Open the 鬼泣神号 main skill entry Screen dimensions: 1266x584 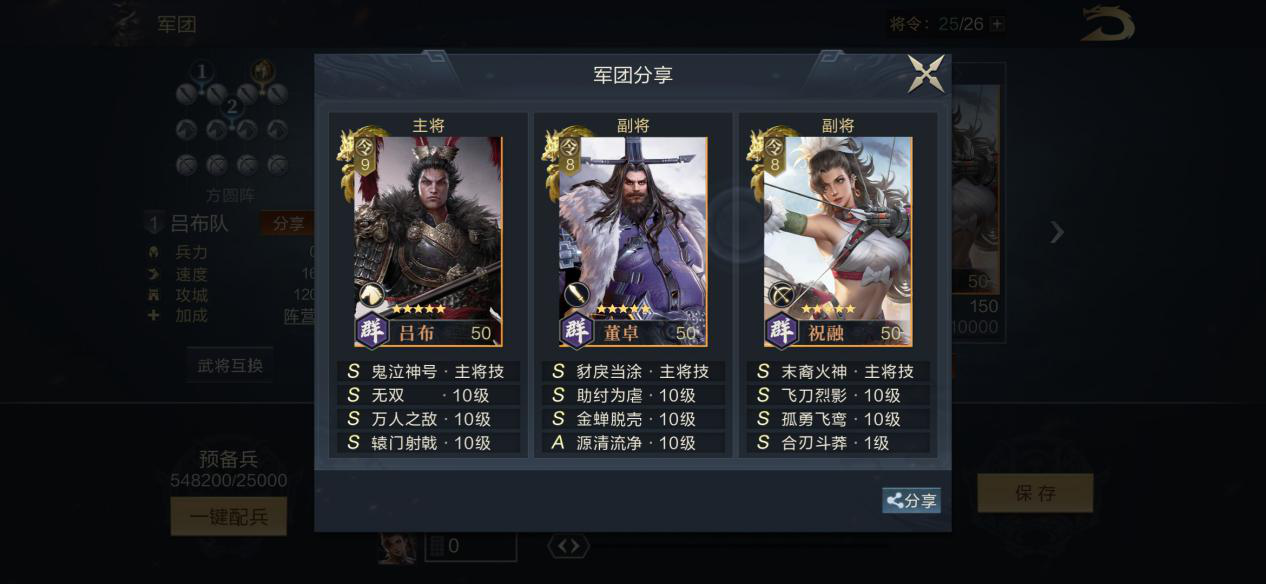pyautogui.click(x=428, y=371)
